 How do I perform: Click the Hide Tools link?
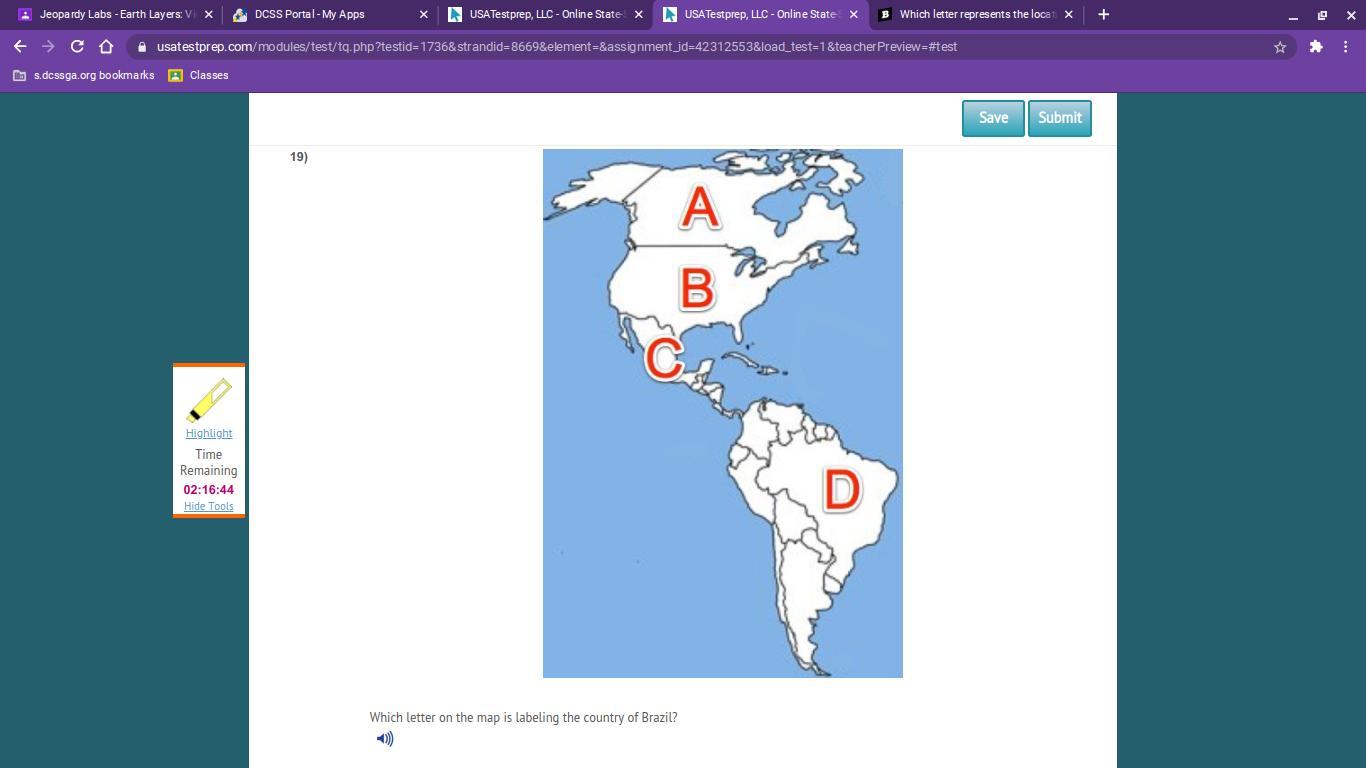[208, 506]
